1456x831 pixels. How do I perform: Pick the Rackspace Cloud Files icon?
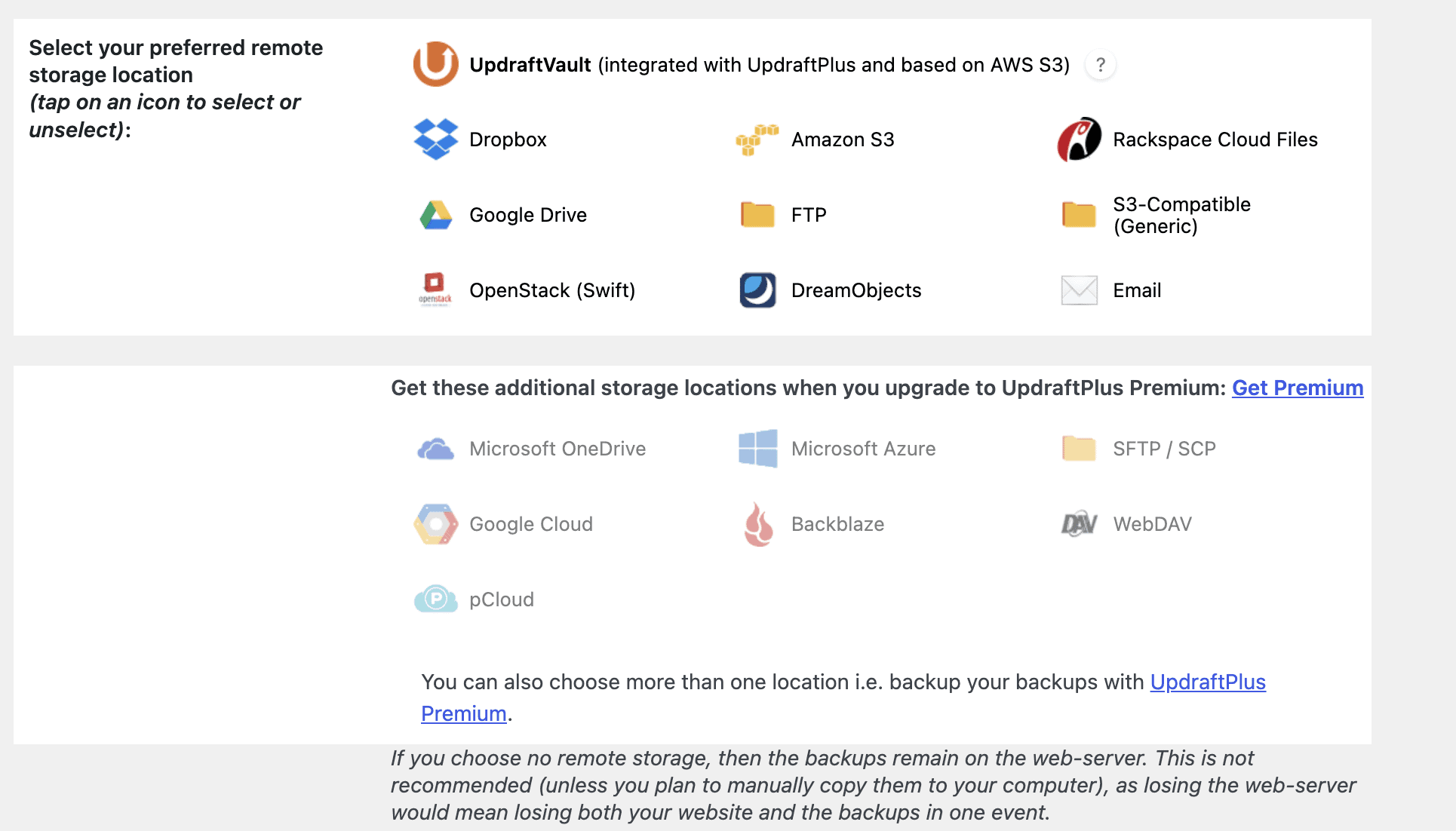click(1079, 140)
